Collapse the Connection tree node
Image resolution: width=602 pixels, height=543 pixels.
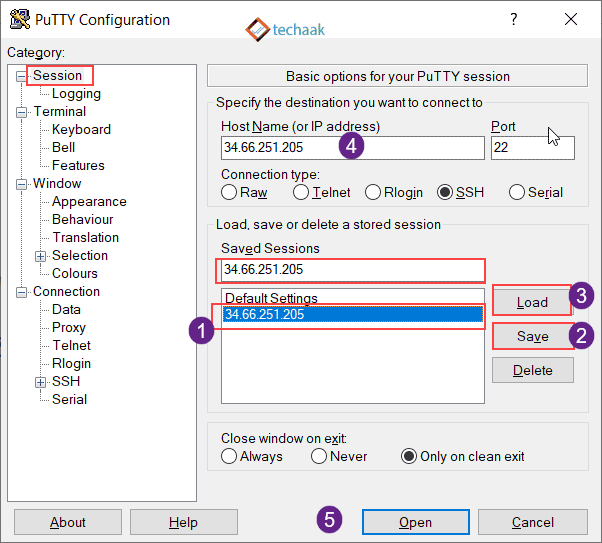pyautogui.click(x=21, y=293)
